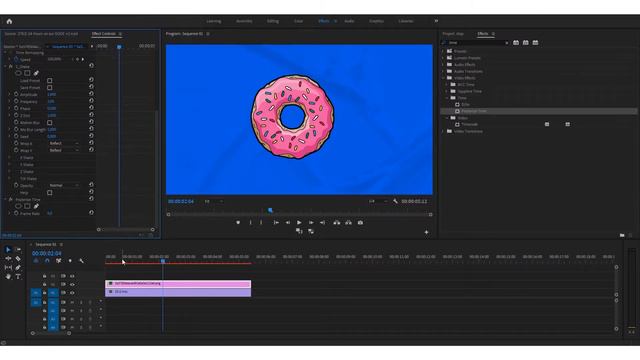640x360 pixels.
Task: Click the Go to In button
Action: click(x=276, y=222)
